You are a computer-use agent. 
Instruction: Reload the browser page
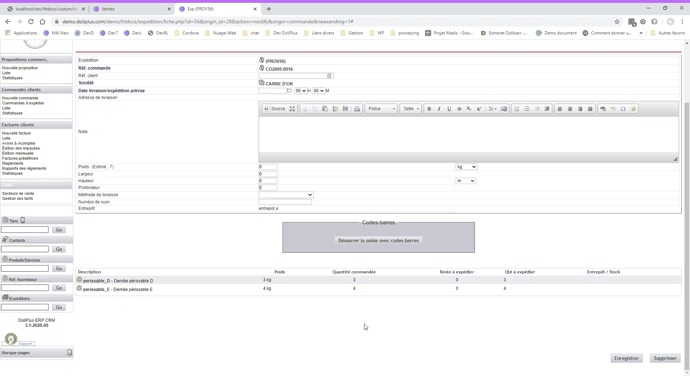[x=30, y=22]
